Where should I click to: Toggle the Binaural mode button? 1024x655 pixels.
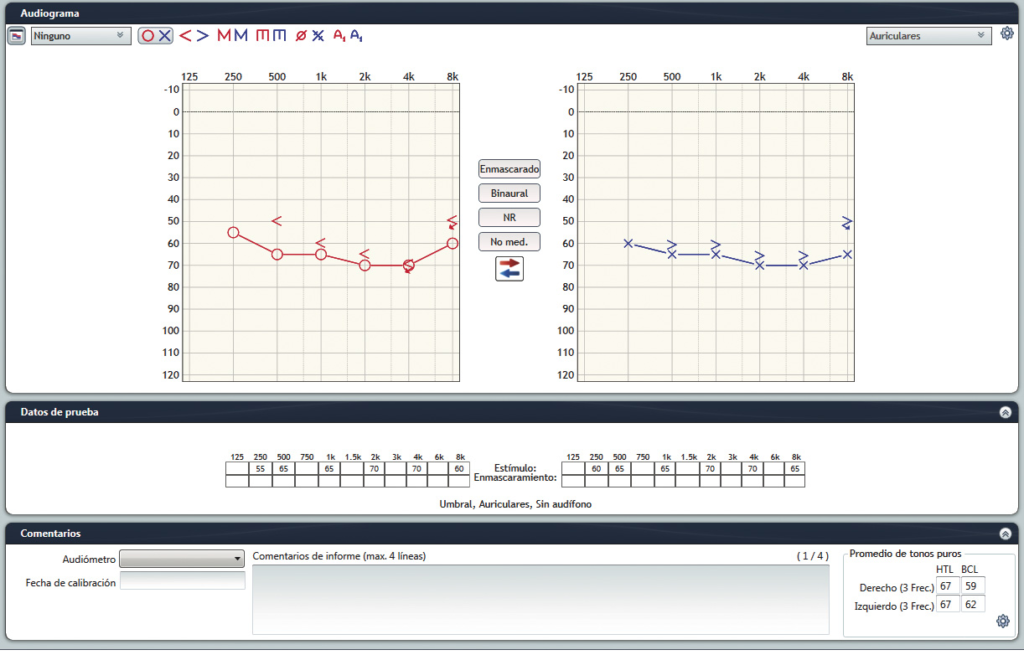(509, 193)
